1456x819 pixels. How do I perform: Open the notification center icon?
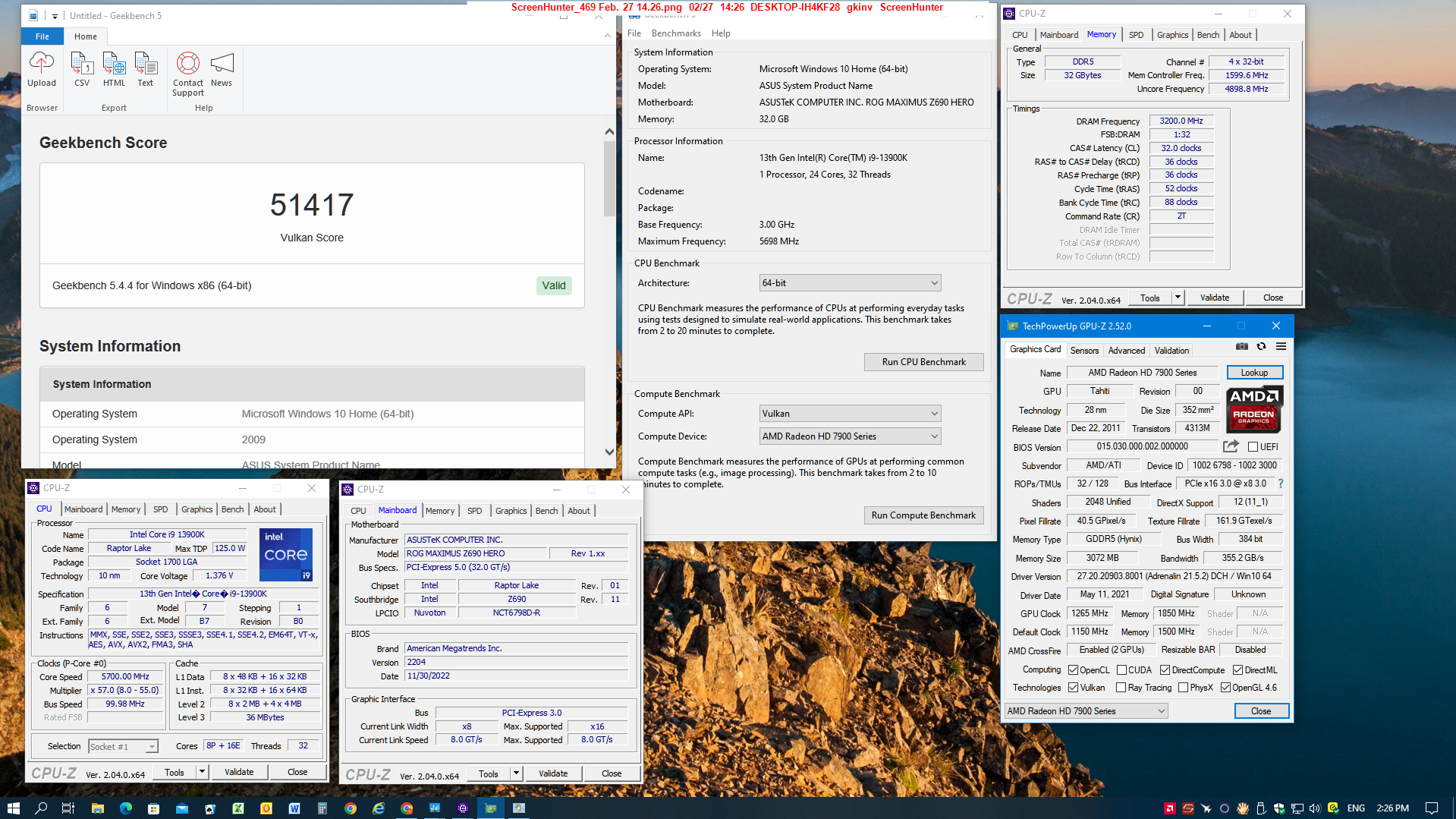(x=1432, y=808)
